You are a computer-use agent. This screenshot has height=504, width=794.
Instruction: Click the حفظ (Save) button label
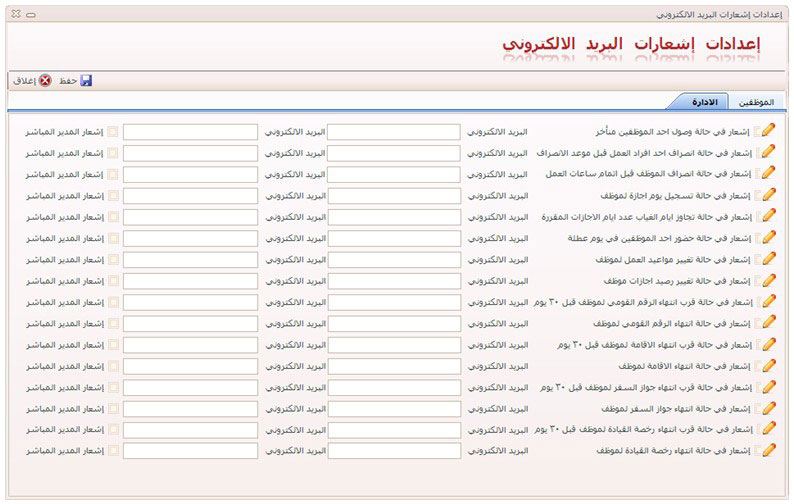pos(68,81)
